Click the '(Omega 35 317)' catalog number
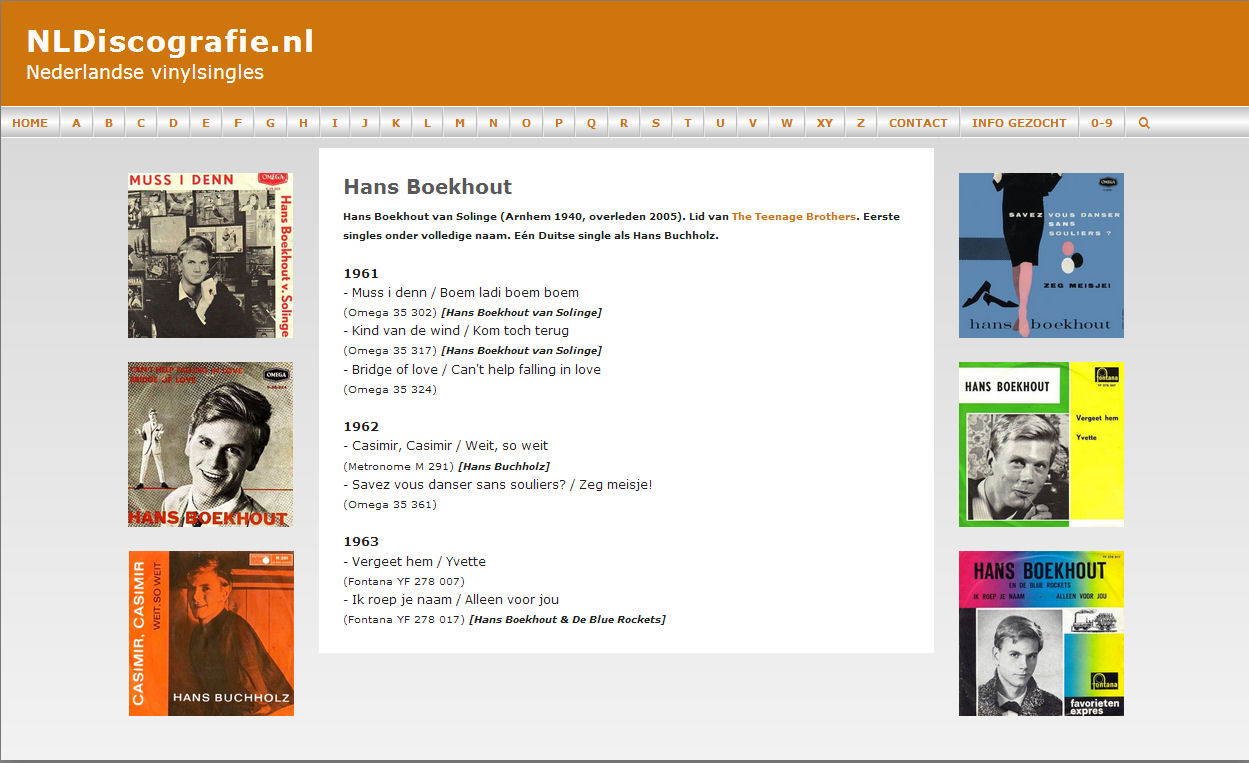Screen dimensions: 1249x763 pyautogui.click(x=390, y=351)
